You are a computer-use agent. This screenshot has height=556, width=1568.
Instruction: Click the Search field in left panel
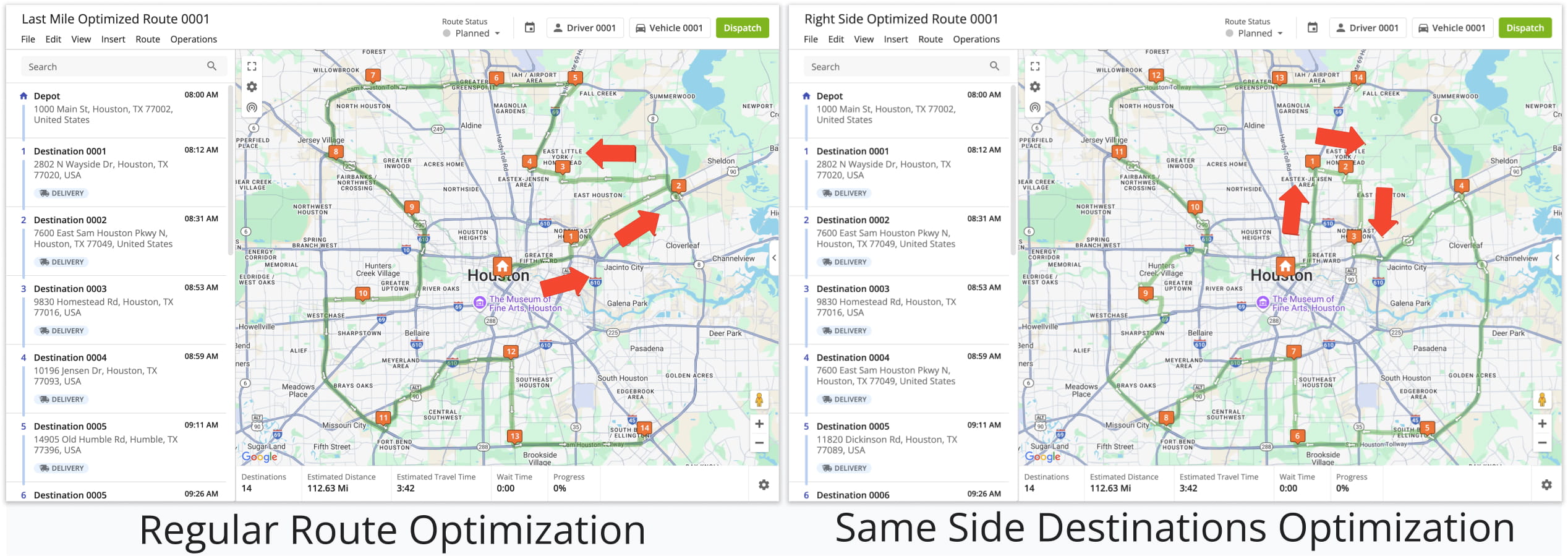coord(117,67)
